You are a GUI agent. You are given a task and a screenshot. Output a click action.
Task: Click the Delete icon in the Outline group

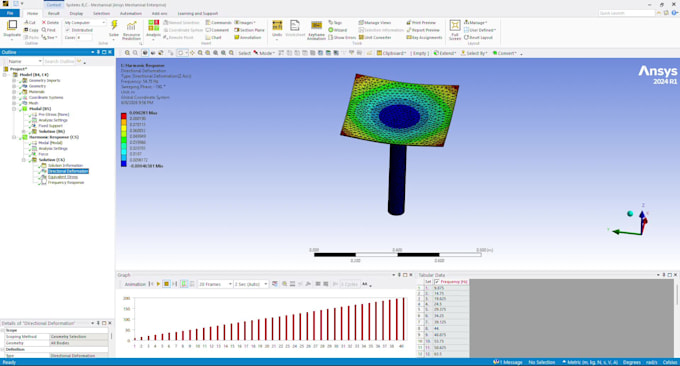click(50, 22)
